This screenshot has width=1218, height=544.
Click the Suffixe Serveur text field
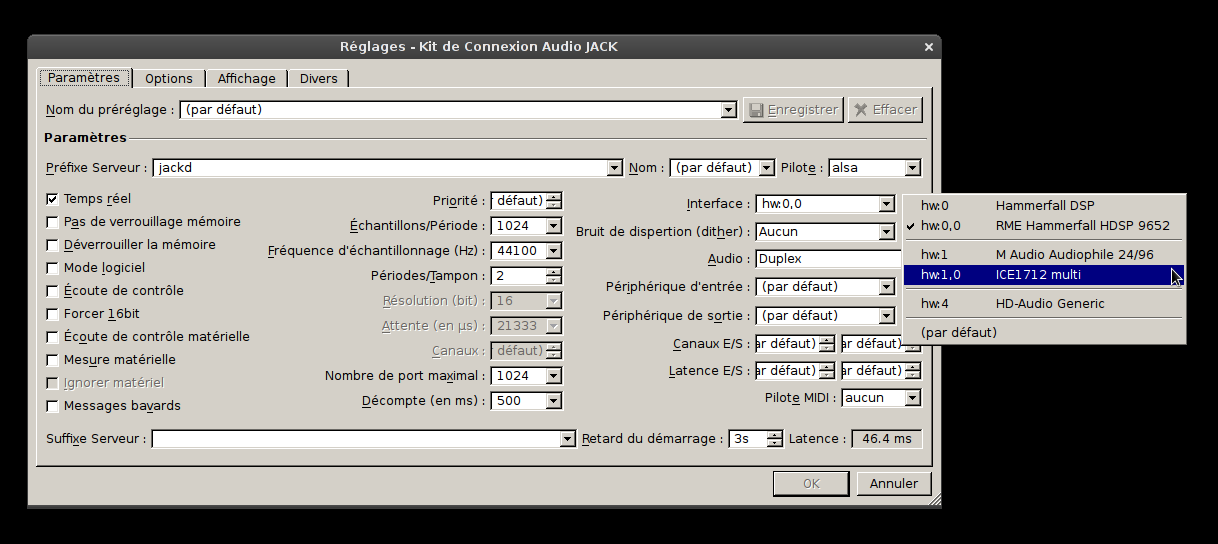(x=355, y=439)
